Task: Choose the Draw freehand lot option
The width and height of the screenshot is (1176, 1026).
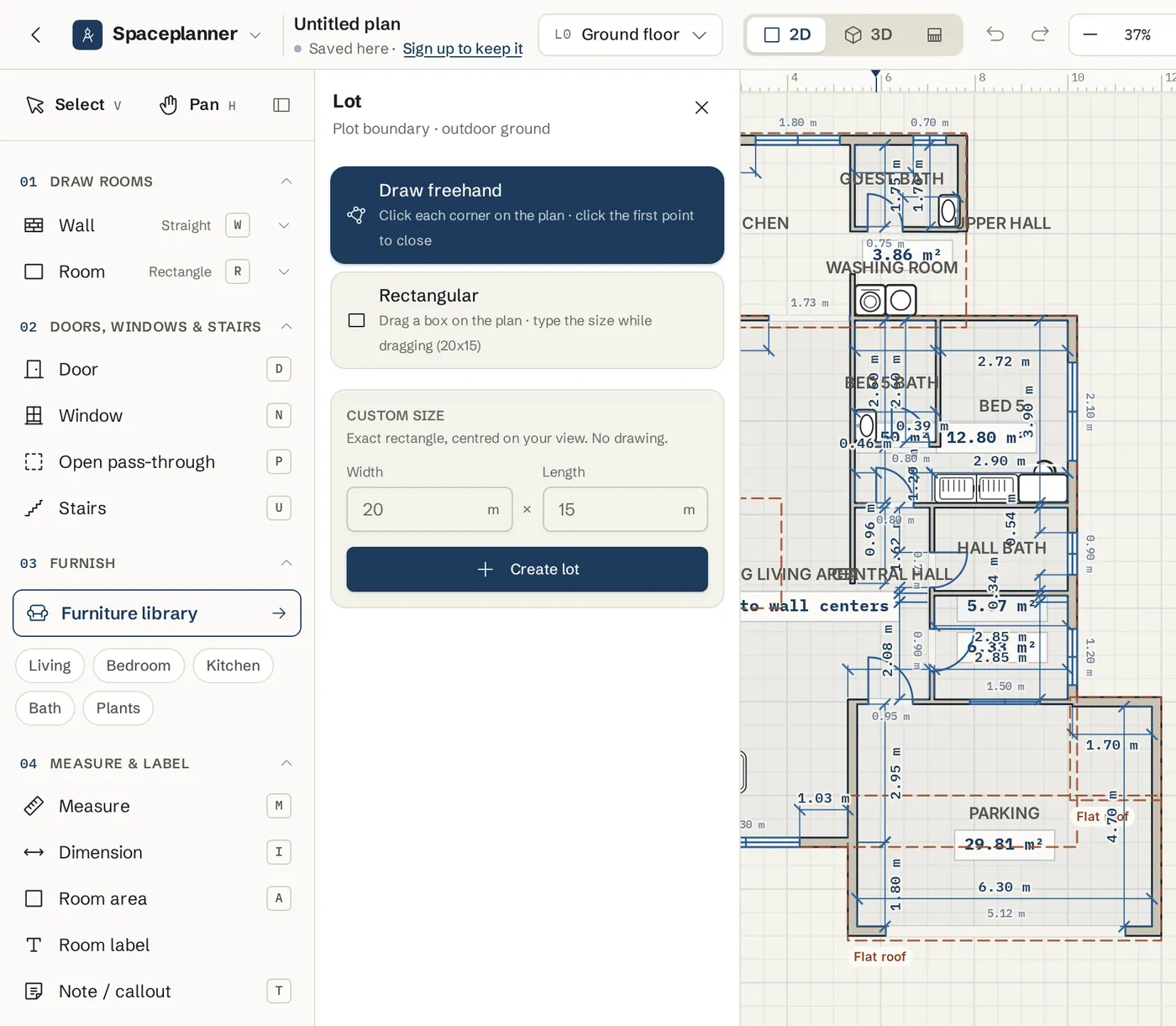Action: coord(527,215)
